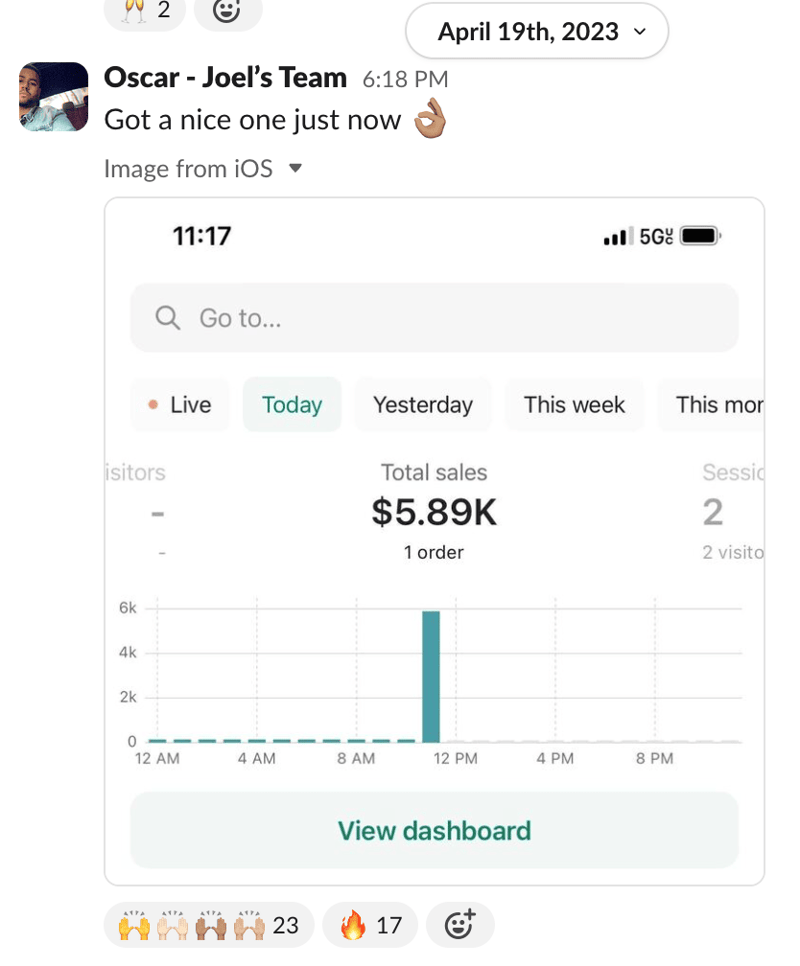Click the sales bar near 12 PM
This screenshot has height=966, width=800.
point(431,676)
